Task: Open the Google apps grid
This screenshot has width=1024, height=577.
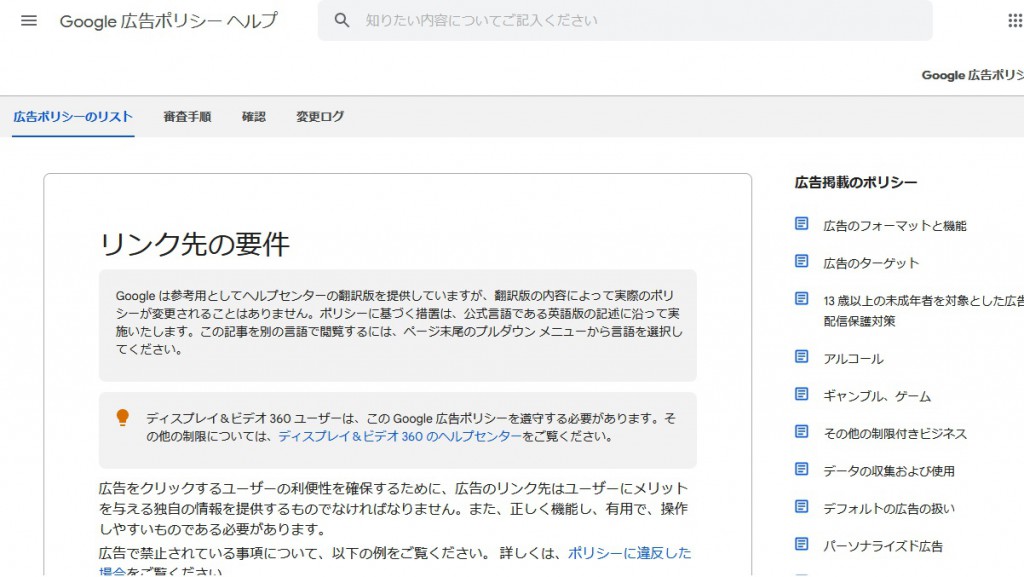Action: tap(1015, 20)
